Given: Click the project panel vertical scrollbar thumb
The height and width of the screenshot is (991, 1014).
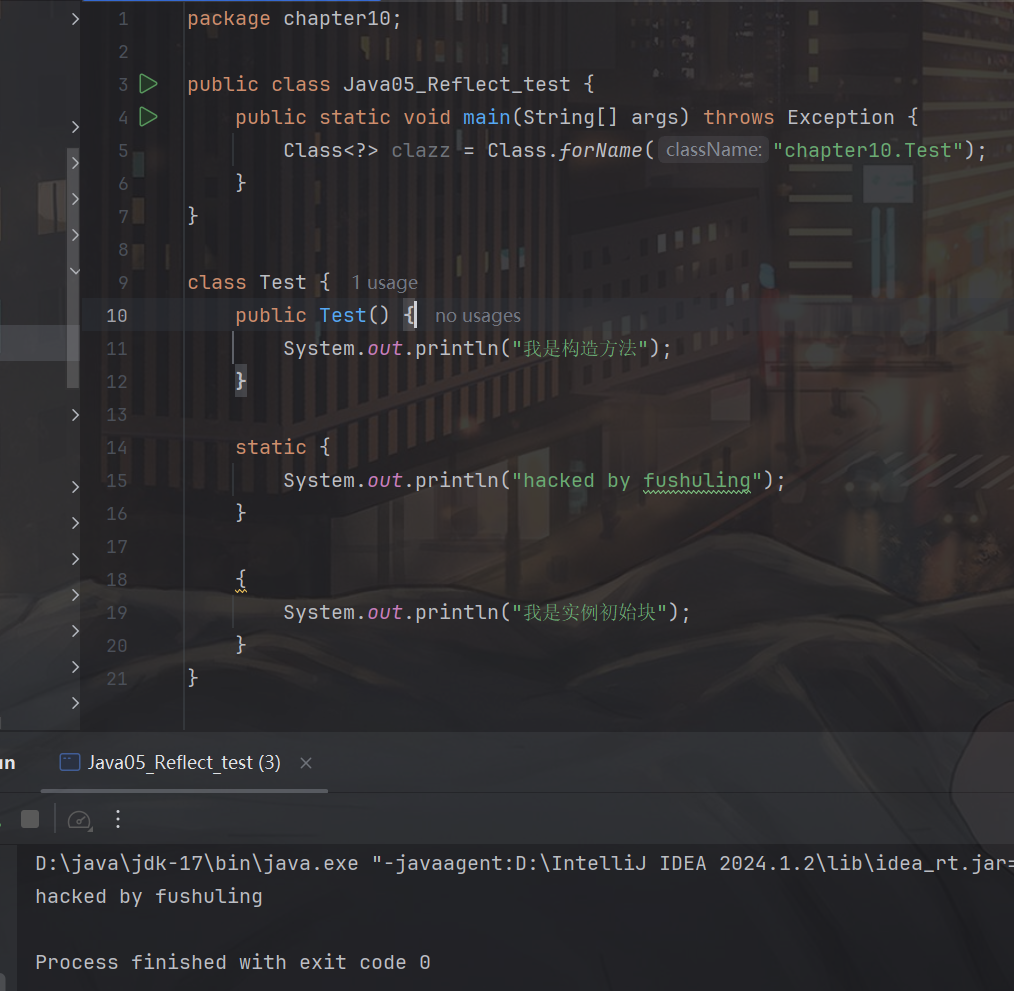Looking at the screenshot, I should [x=72, y=268].
